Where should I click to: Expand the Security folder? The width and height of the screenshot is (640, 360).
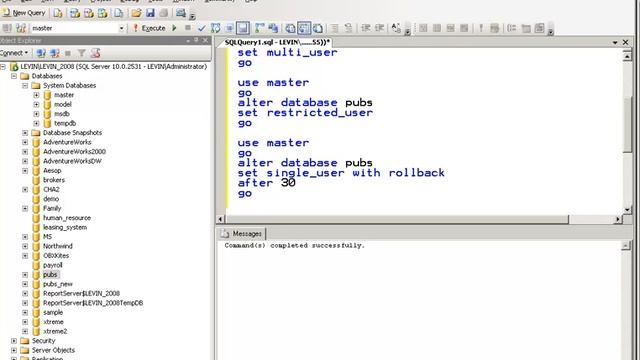click(x=14, y=341)
